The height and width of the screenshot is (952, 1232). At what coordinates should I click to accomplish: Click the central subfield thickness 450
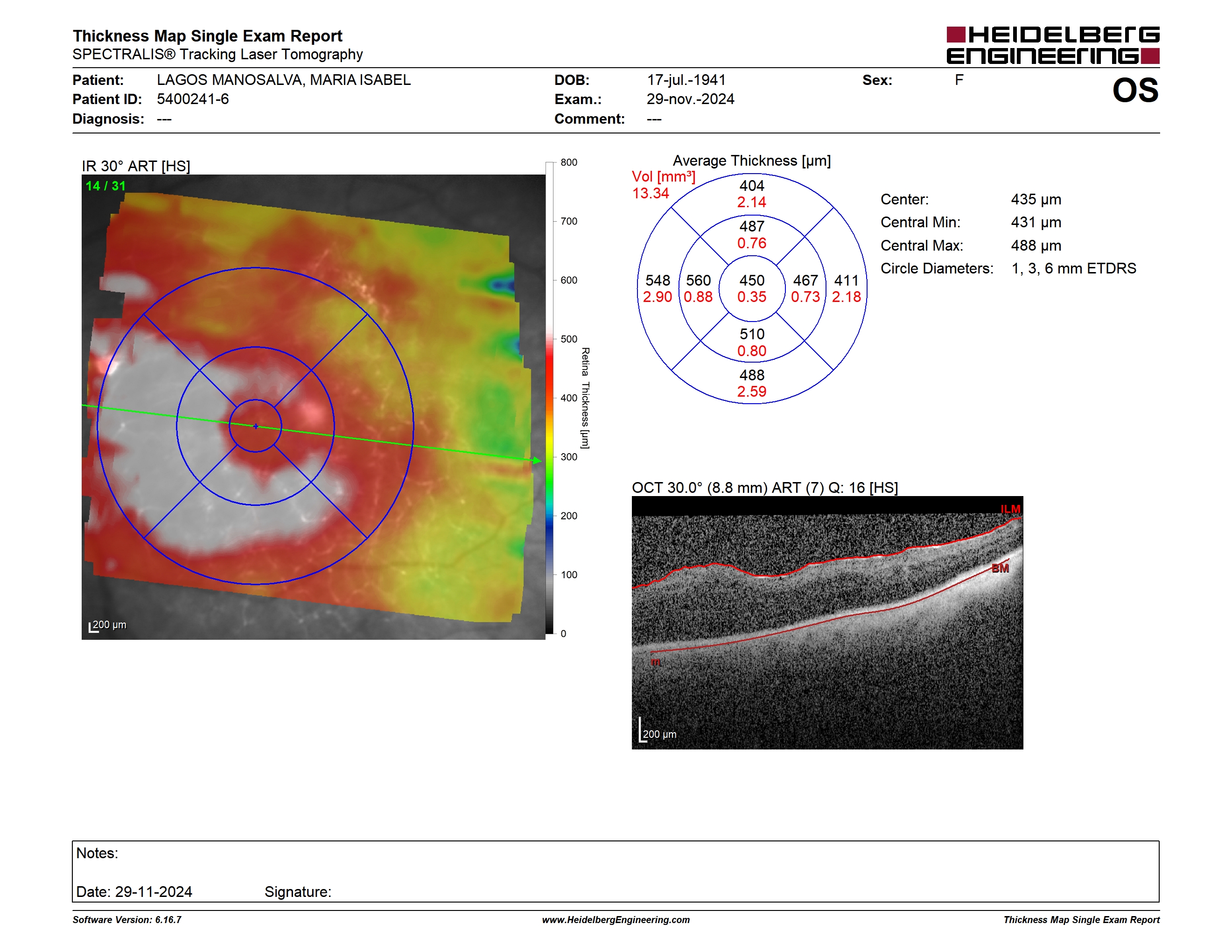tap(752, 280)
